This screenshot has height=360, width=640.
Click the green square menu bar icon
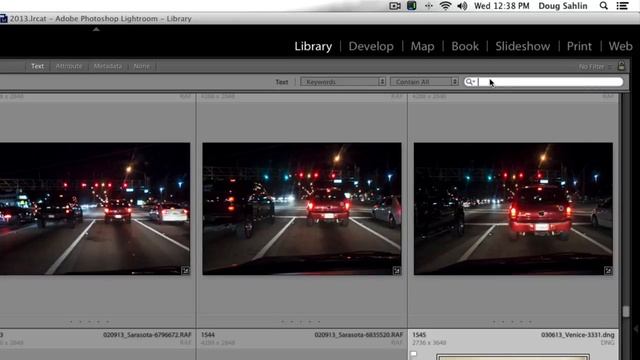coord(411,6)
